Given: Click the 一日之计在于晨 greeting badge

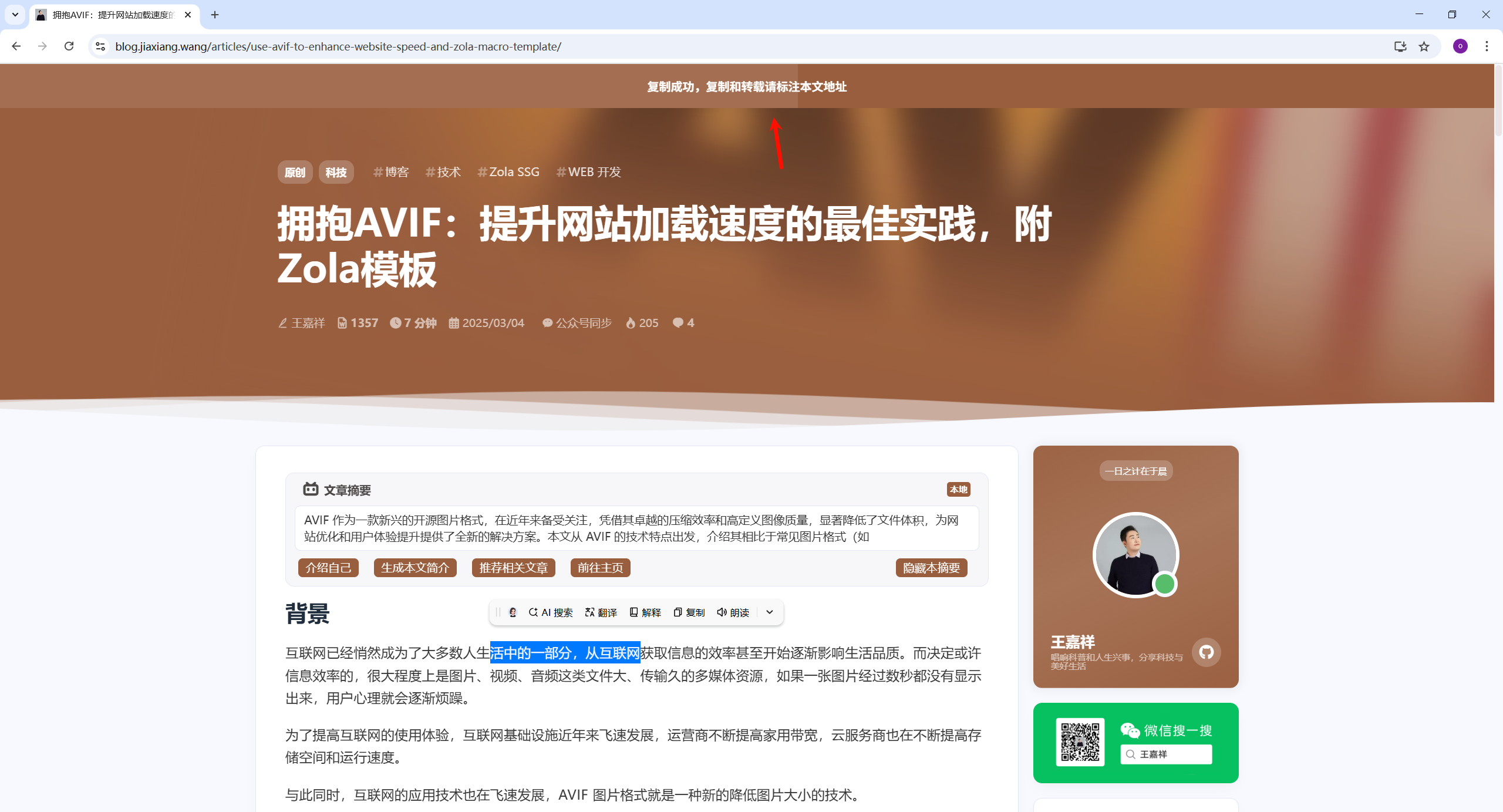Looking at the screenshot, I should tap(1135, 471).
